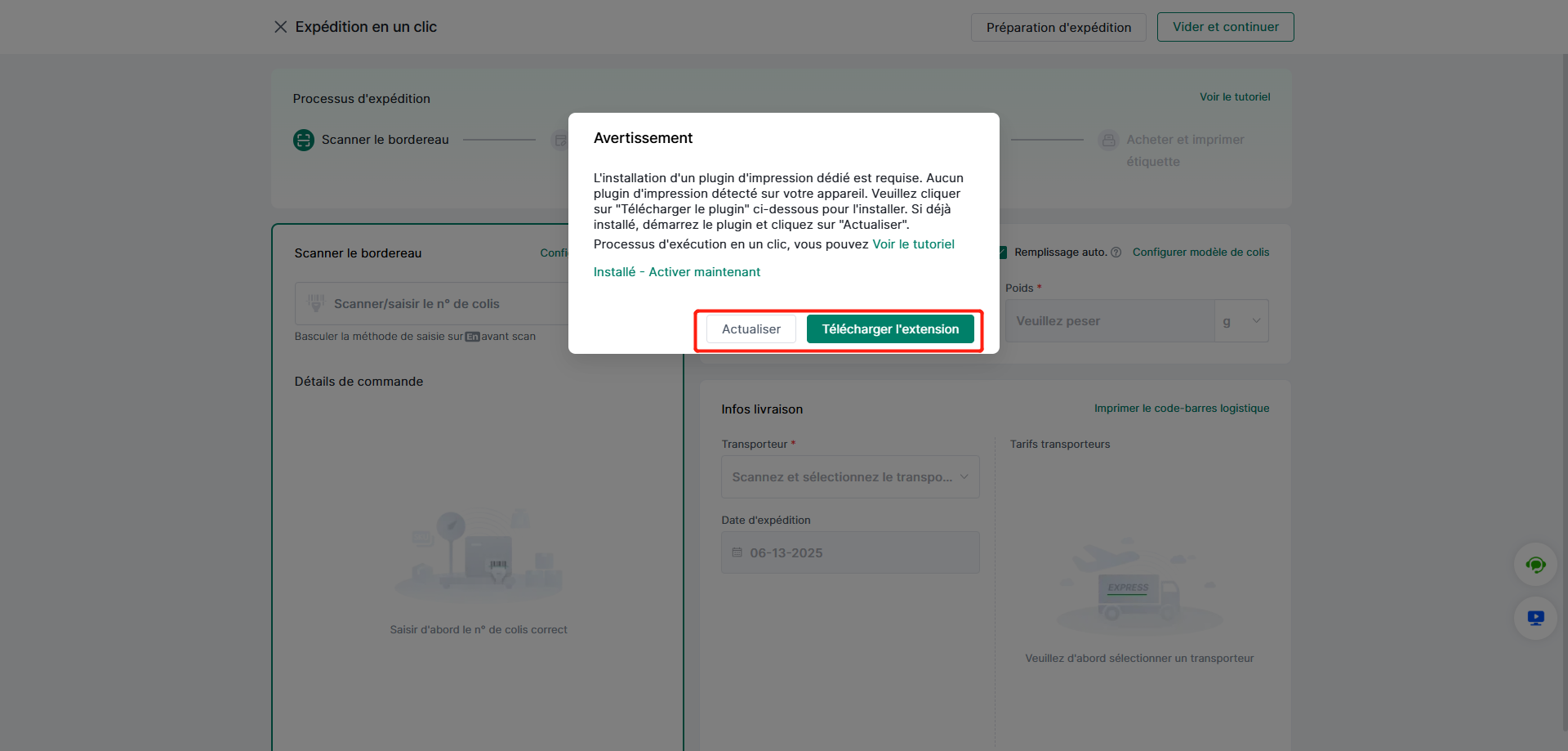
Task: Close the Expédition en un clic page
Action: [x=280, y=27]
